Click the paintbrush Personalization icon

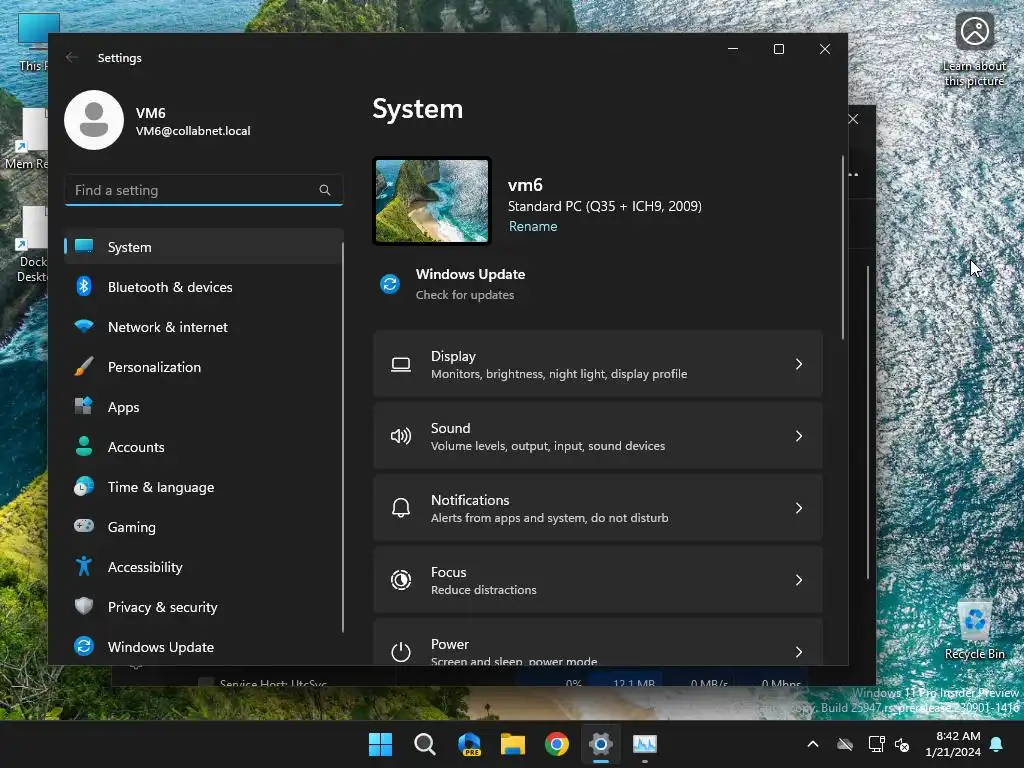84,366
